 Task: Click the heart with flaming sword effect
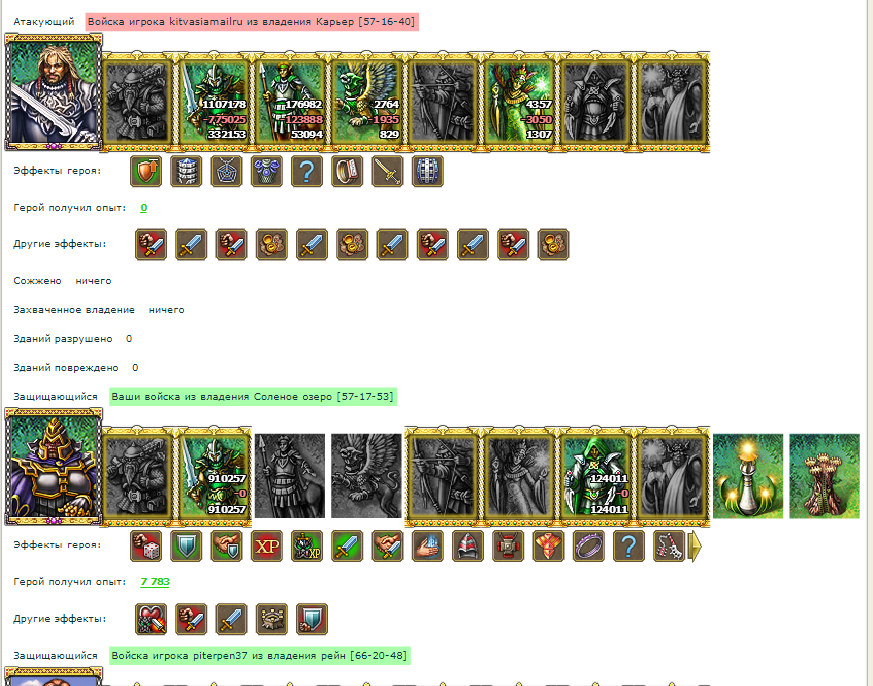(151, 619)
